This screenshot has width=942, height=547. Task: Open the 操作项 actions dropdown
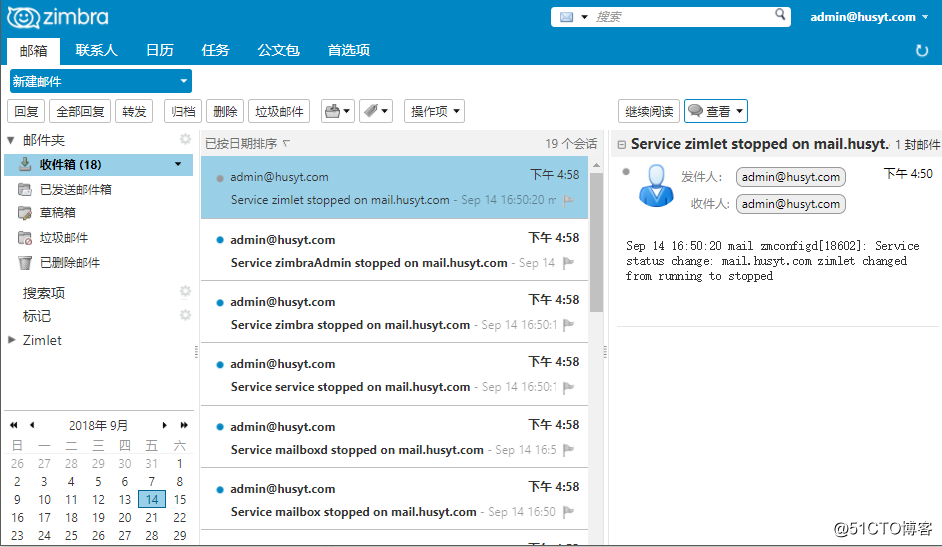coord(434,111)
